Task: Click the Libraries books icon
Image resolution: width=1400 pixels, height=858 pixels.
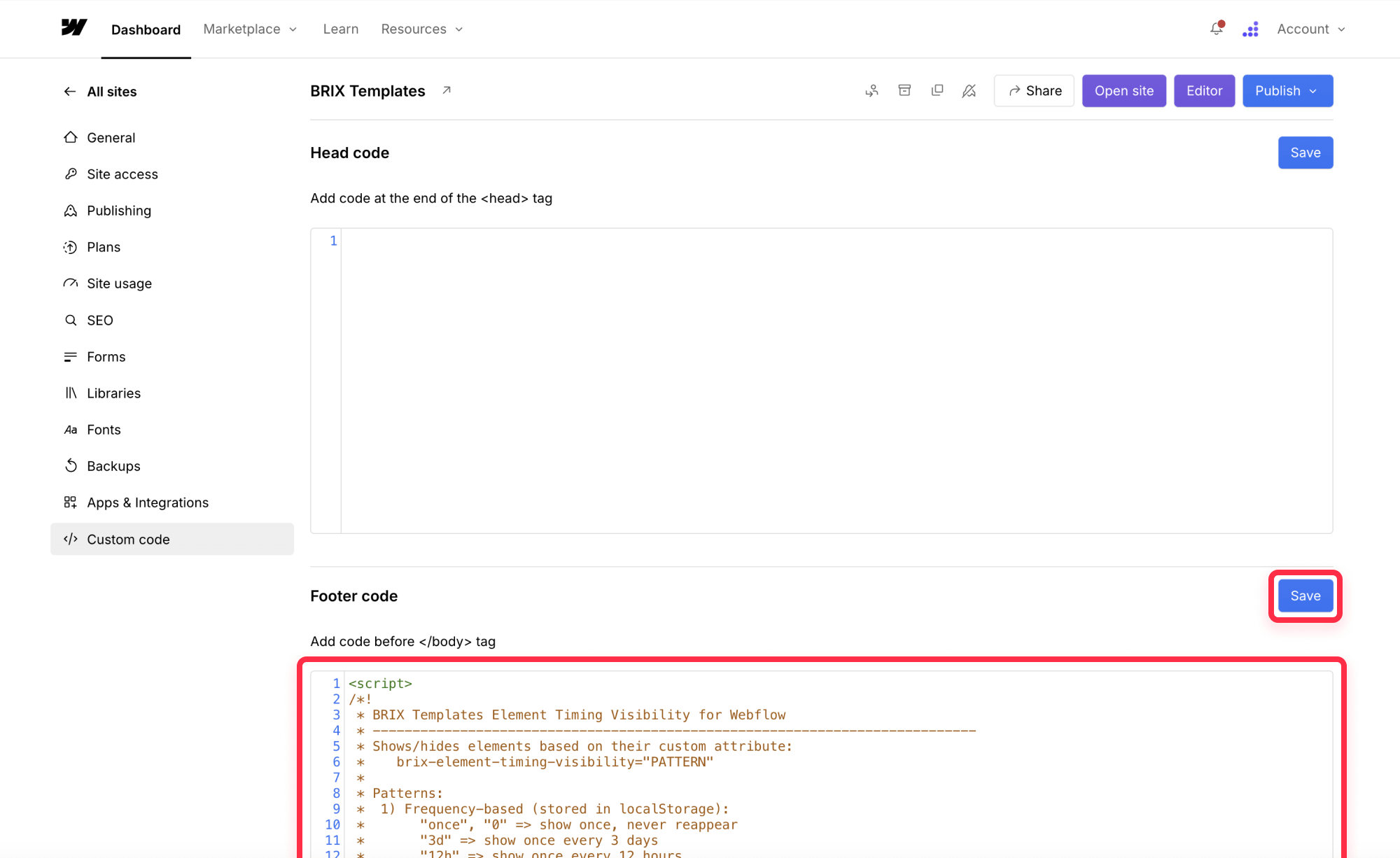Action: [x=71, y=393]
